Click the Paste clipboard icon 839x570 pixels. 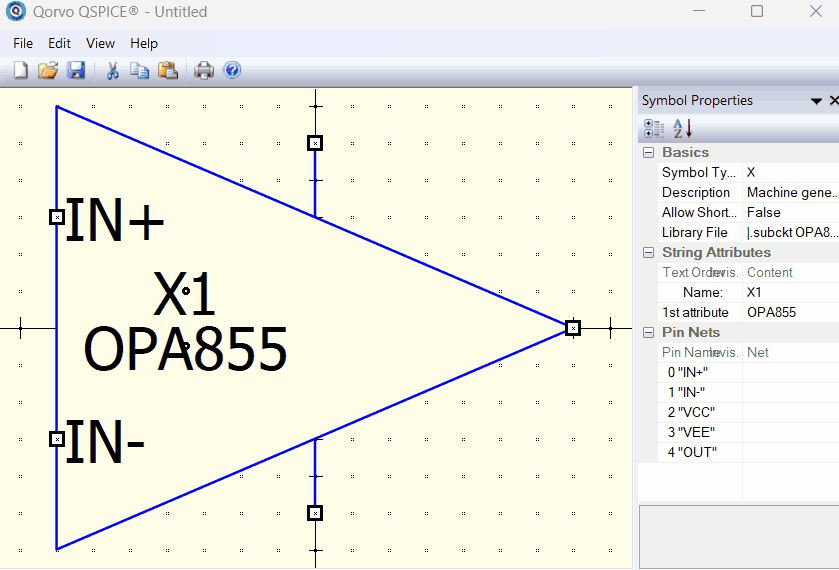(x=167, y=70)
